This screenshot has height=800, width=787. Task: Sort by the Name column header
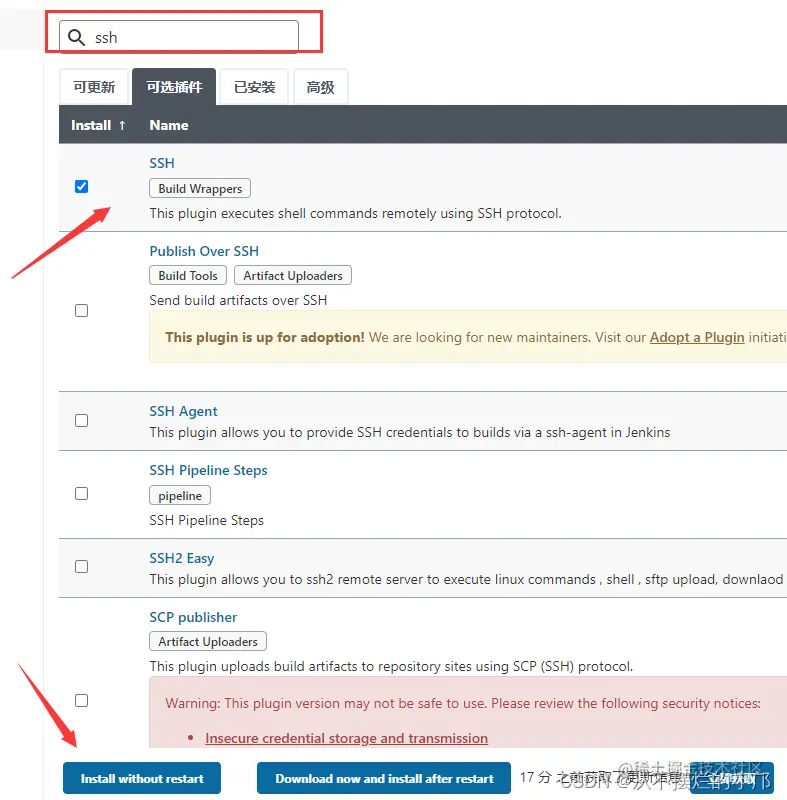click(x=169, y=125)
